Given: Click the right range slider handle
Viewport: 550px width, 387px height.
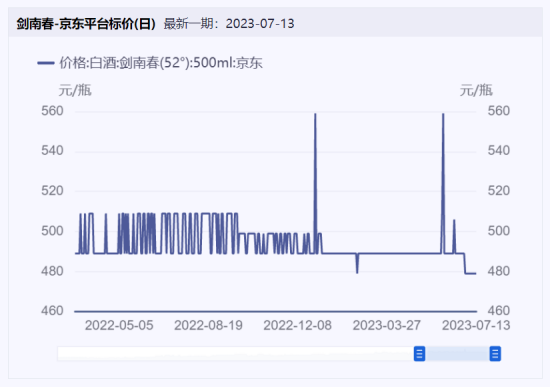Looking at the screenshot, I should 495,354.
